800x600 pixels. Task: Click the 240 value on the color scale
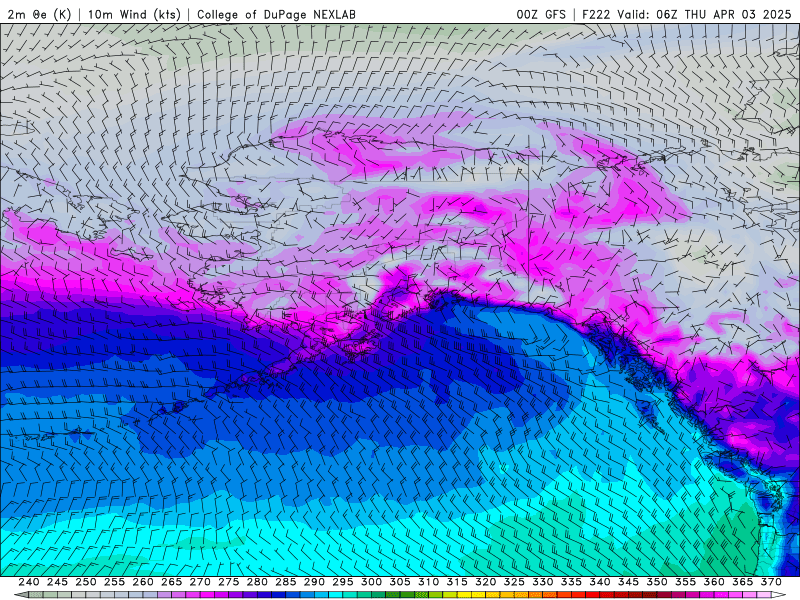pyautogui.click(x=29, y=582)
